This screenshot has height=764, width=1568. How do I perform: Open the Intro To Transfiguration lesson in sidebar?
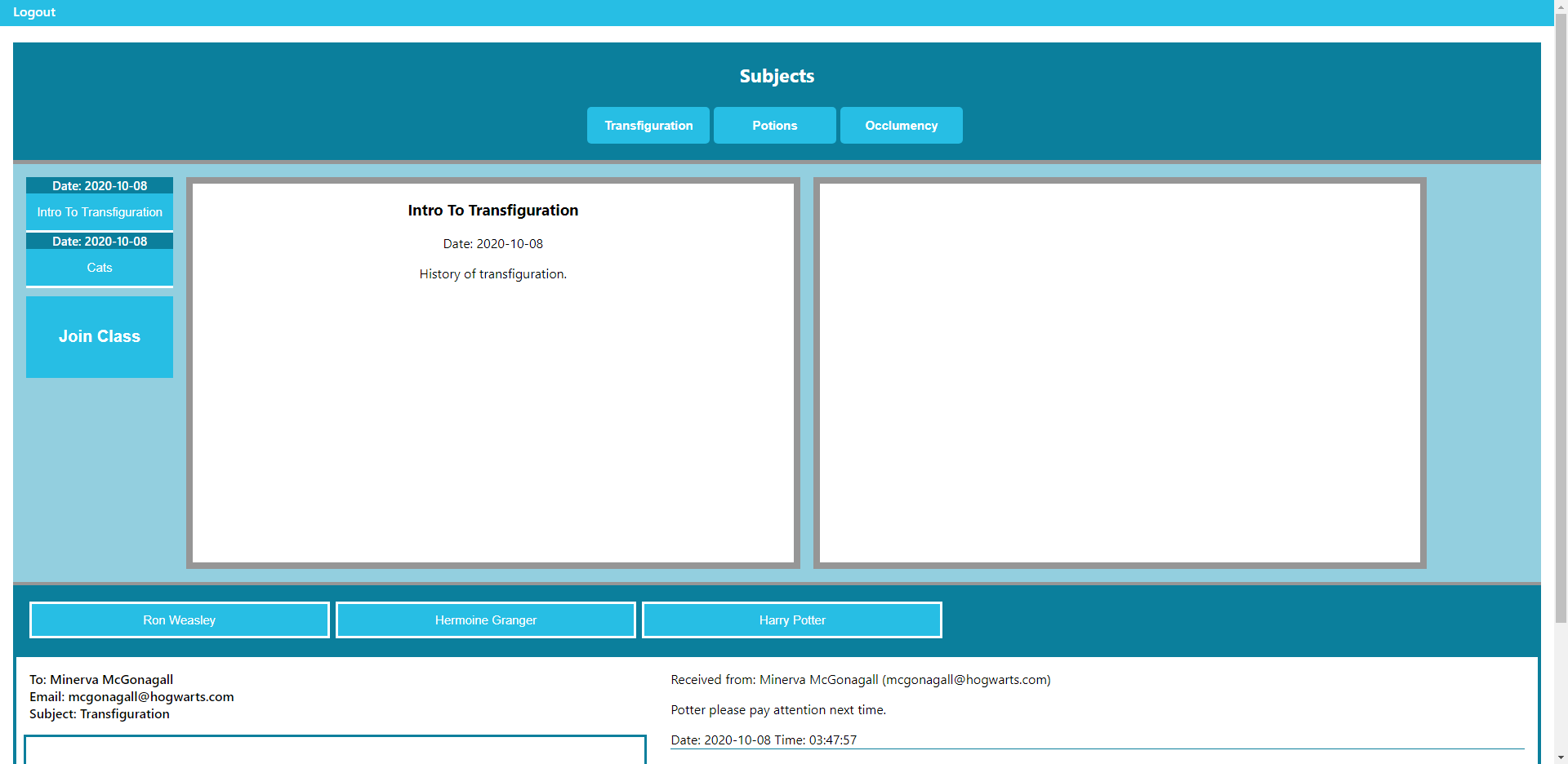(x=100, y=212)
